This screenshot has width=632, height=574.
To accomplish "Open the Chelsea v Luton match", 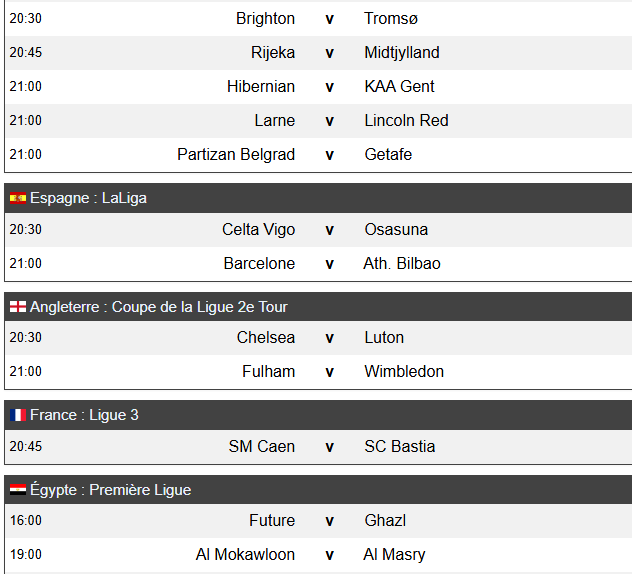I will pyautogui.click(x=318, y=338).
